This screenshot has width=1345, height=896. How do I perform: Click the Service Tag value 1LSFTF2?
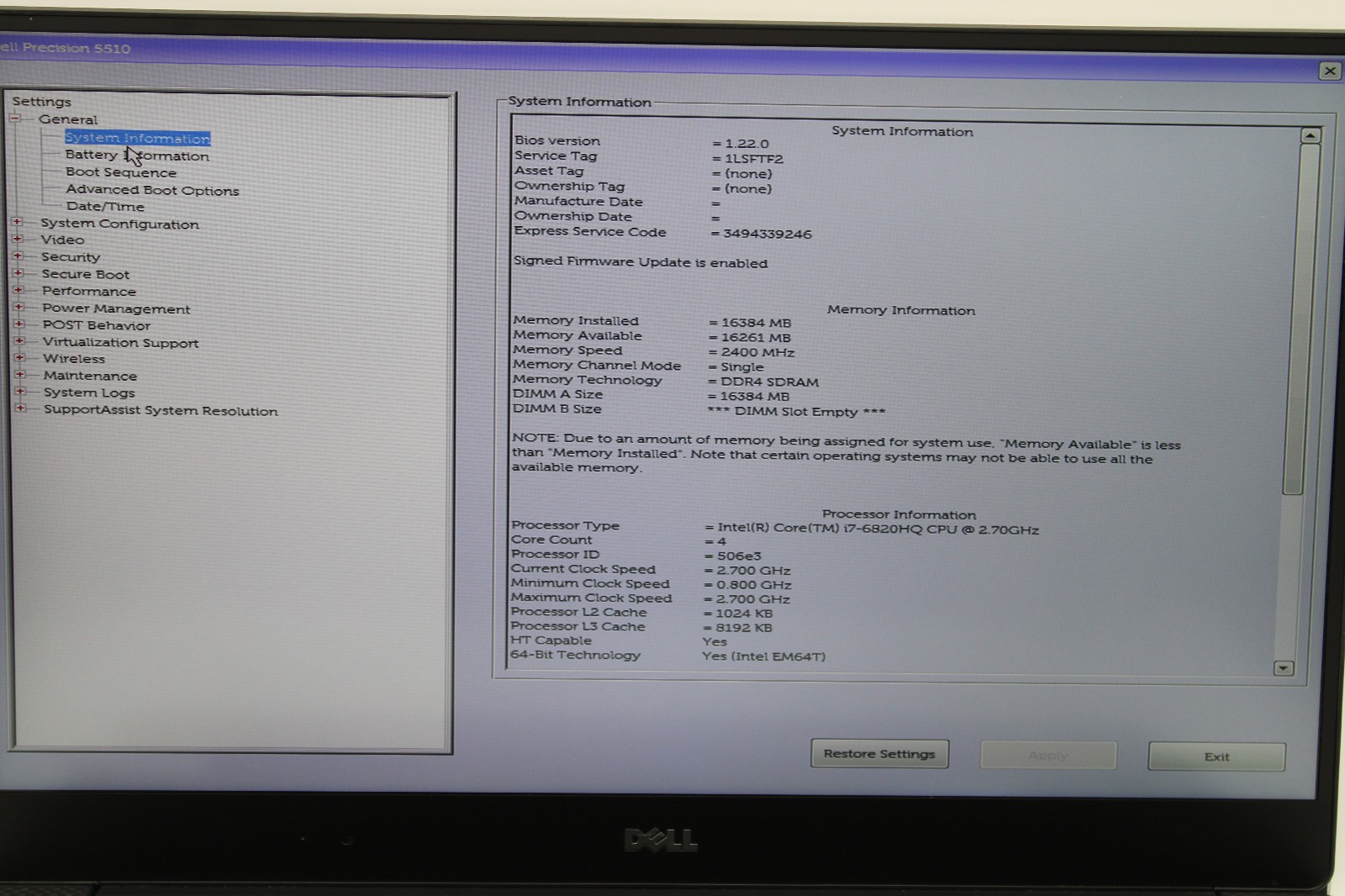point(754,159)
